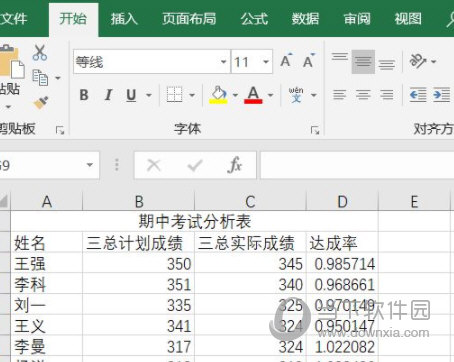Toggle bold formatting
454x362 pixels.
pos(84,95)
